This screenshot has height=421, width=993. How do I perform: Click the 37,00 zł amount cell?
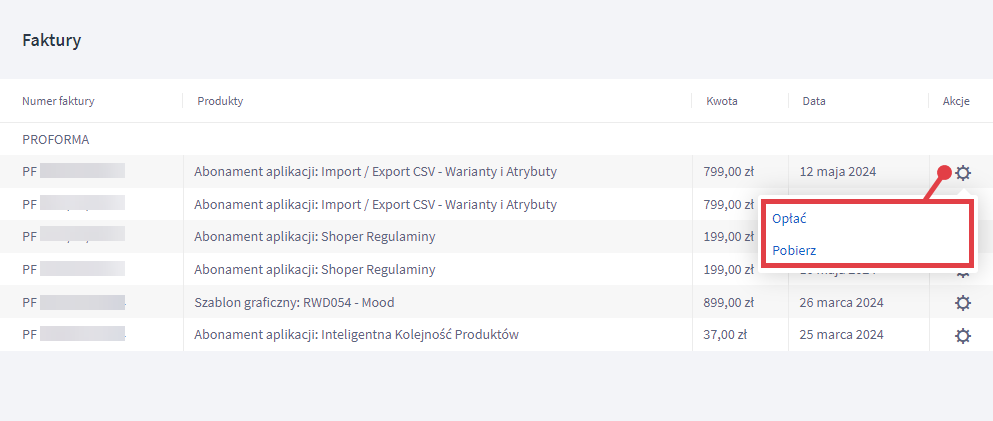(724, 335)
